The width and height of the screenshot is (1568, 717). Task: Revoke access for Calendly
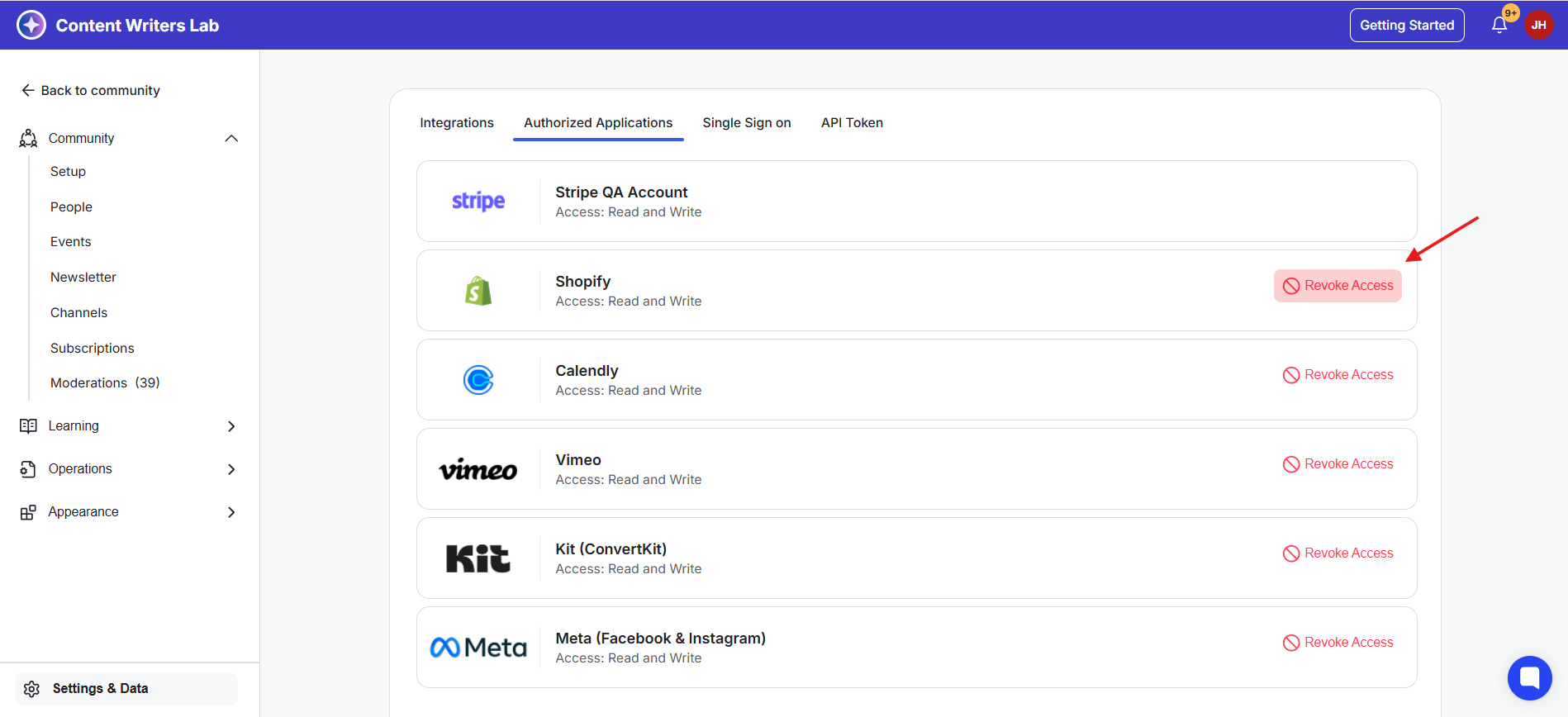tap(1338, 375)
